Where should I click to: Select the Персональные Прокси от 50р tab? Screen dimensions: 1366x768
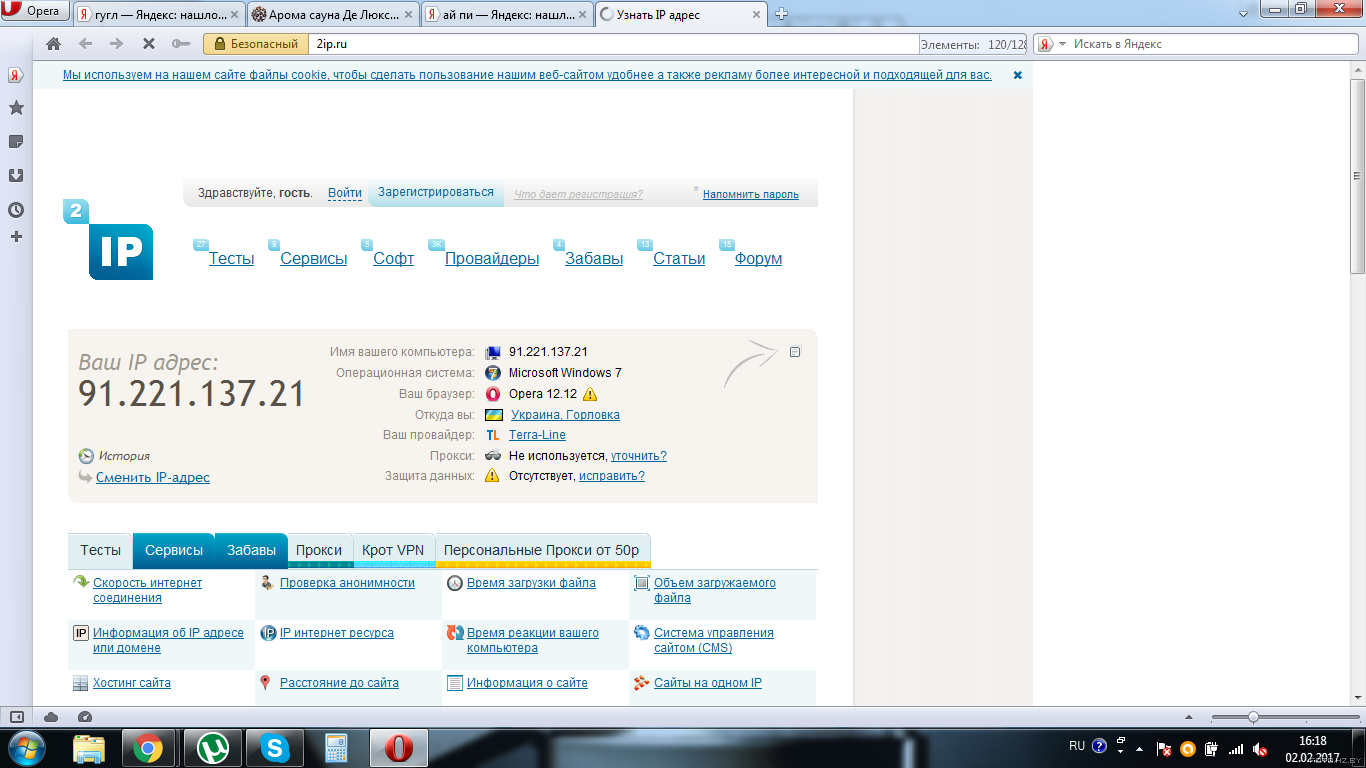(541, 550)
